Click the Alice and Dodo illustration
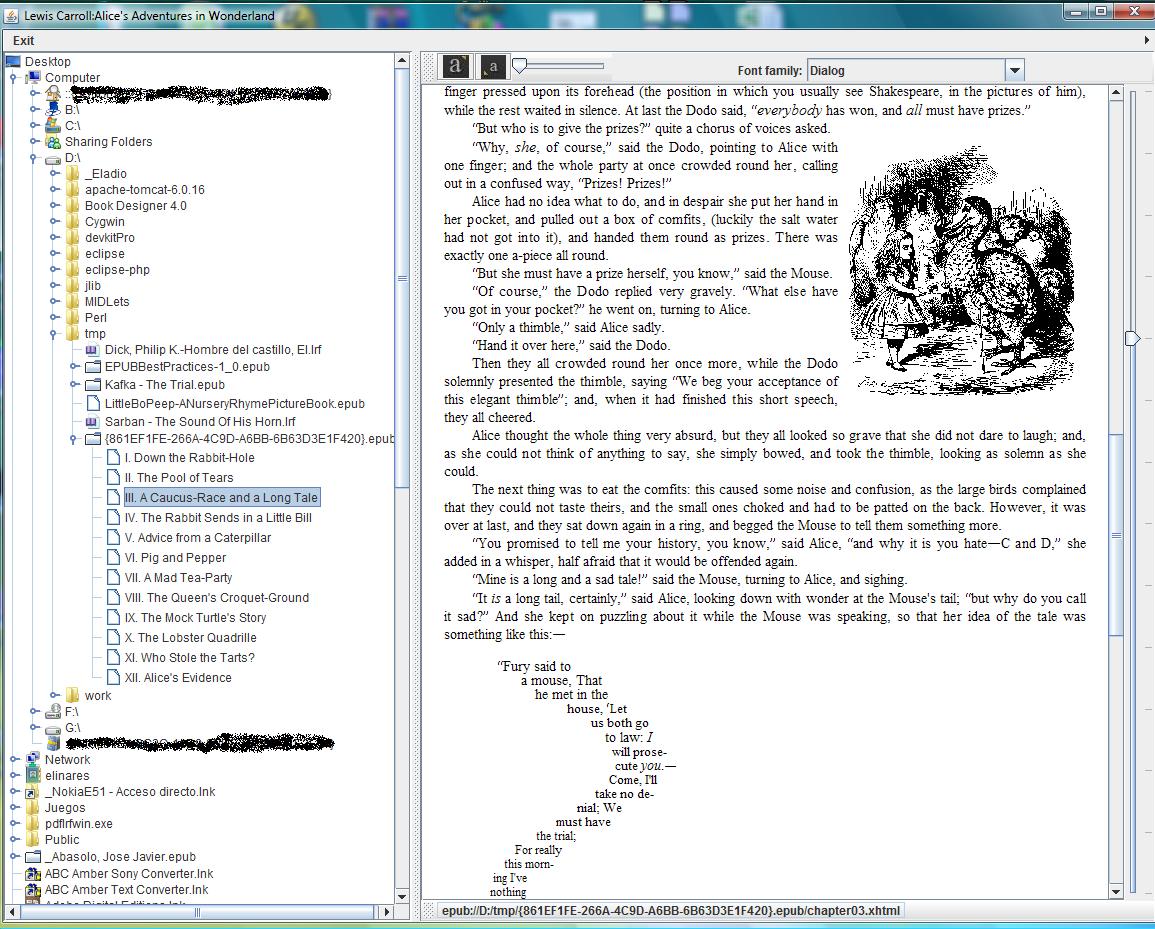 coord(962,270)
